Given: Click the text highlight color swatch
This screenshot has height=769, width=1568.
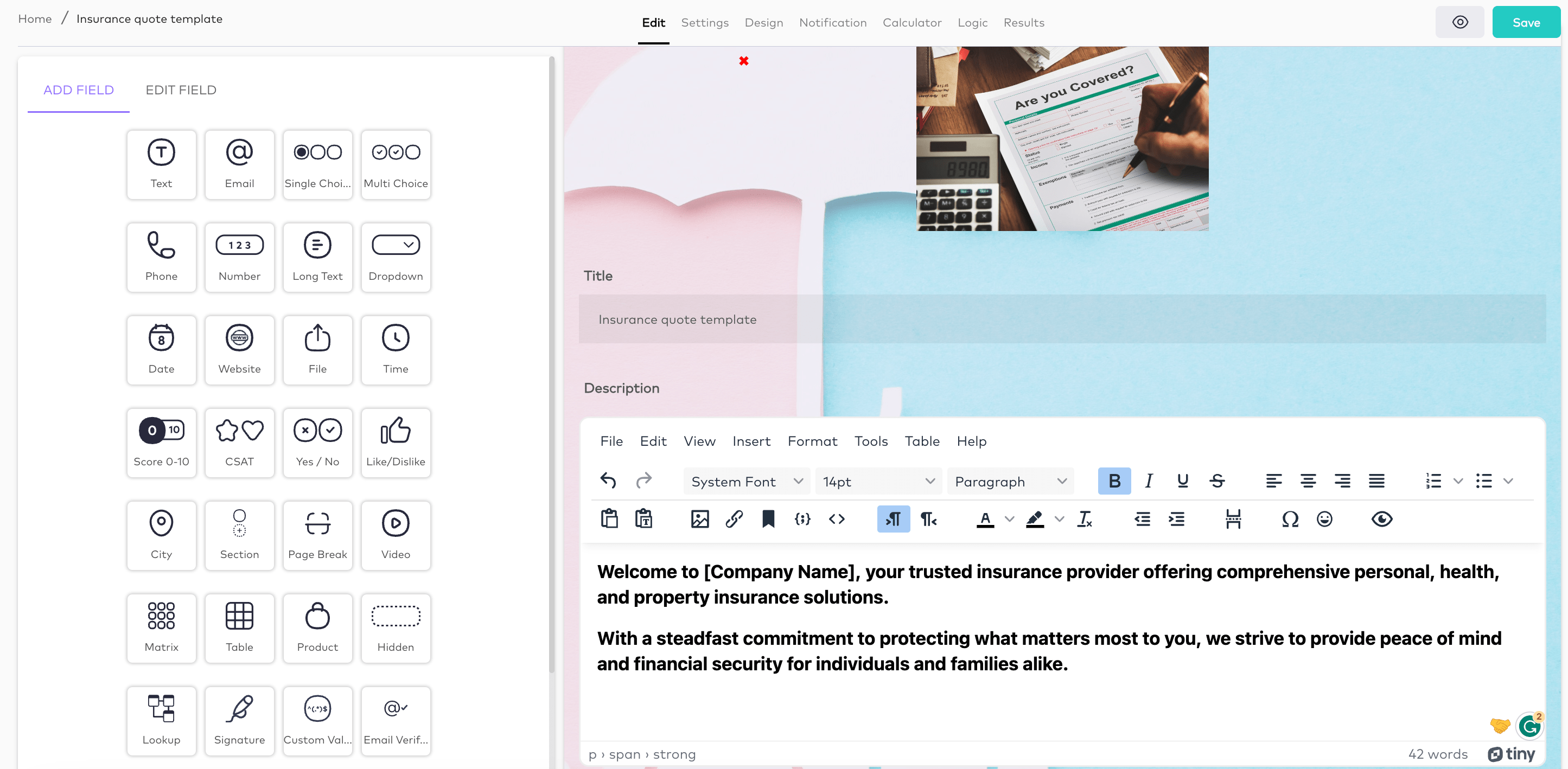Looking at the screenshot, I should 1035,518.
